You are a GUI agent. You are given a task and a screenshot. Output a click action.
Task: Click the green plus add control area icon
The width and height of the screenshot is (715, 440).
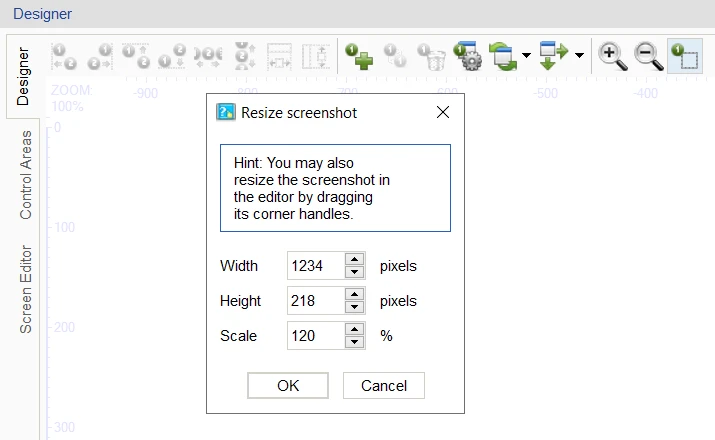tap(359, 56)
